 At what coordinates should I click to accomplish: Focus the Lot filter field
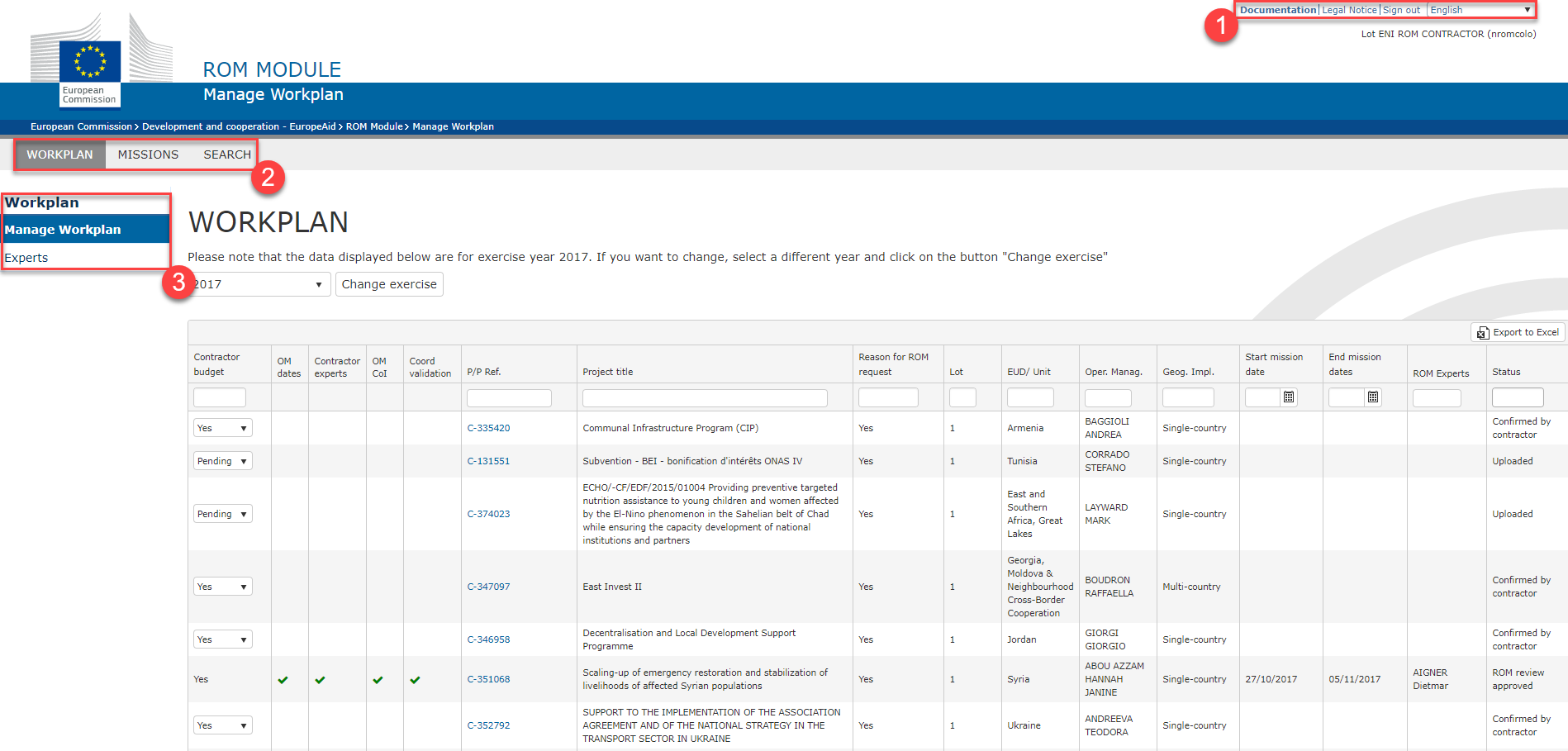pyautogui.click(x=962, y=397)
